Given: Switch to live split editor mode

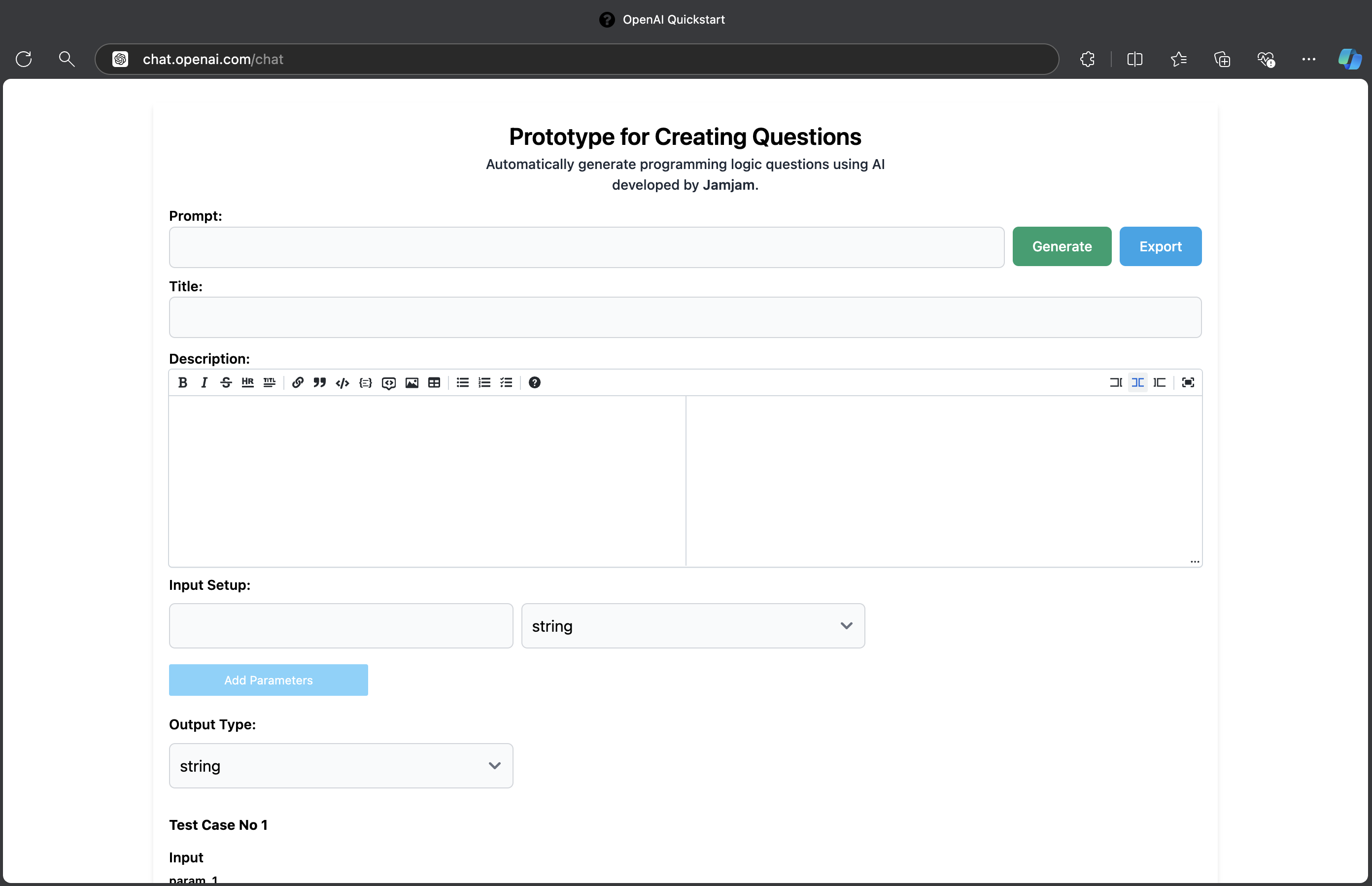Looking at the screenshot, I should coord(1138,382).
